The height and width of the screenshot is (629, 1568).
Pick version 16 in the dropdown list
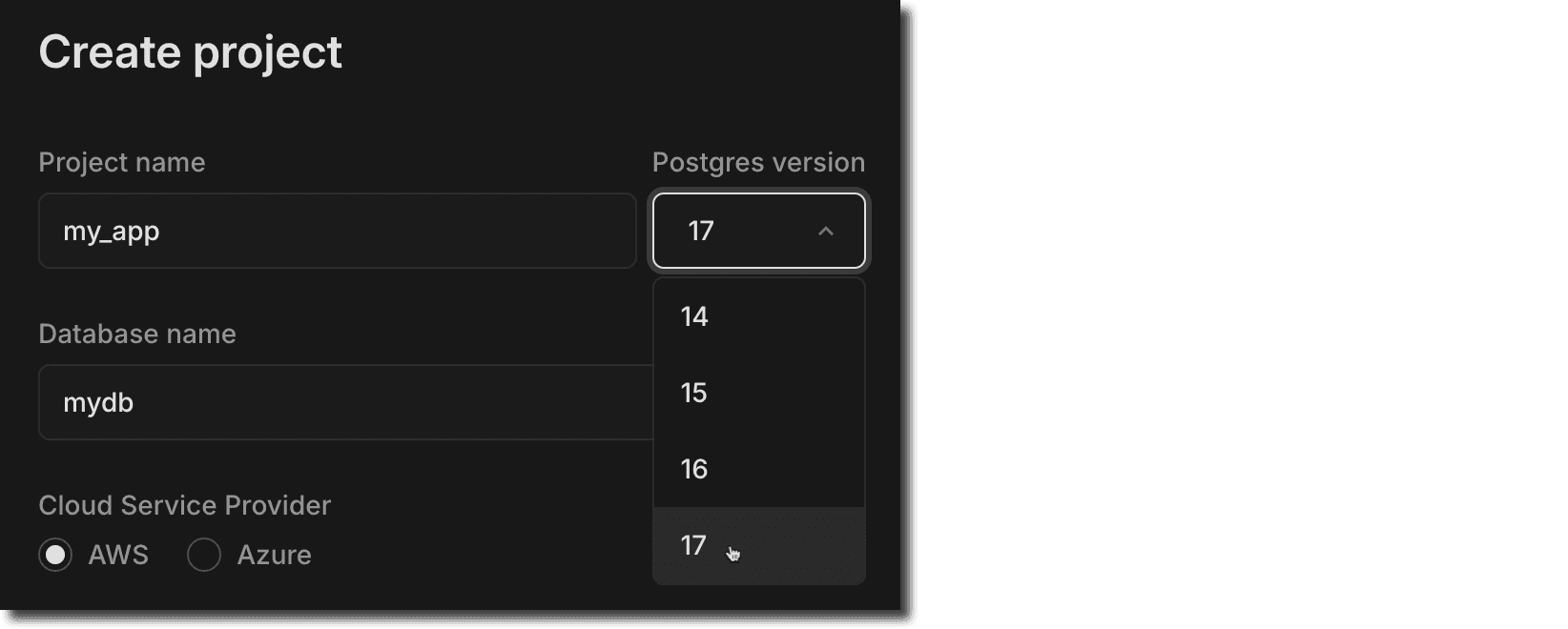(x=758, y=469)
